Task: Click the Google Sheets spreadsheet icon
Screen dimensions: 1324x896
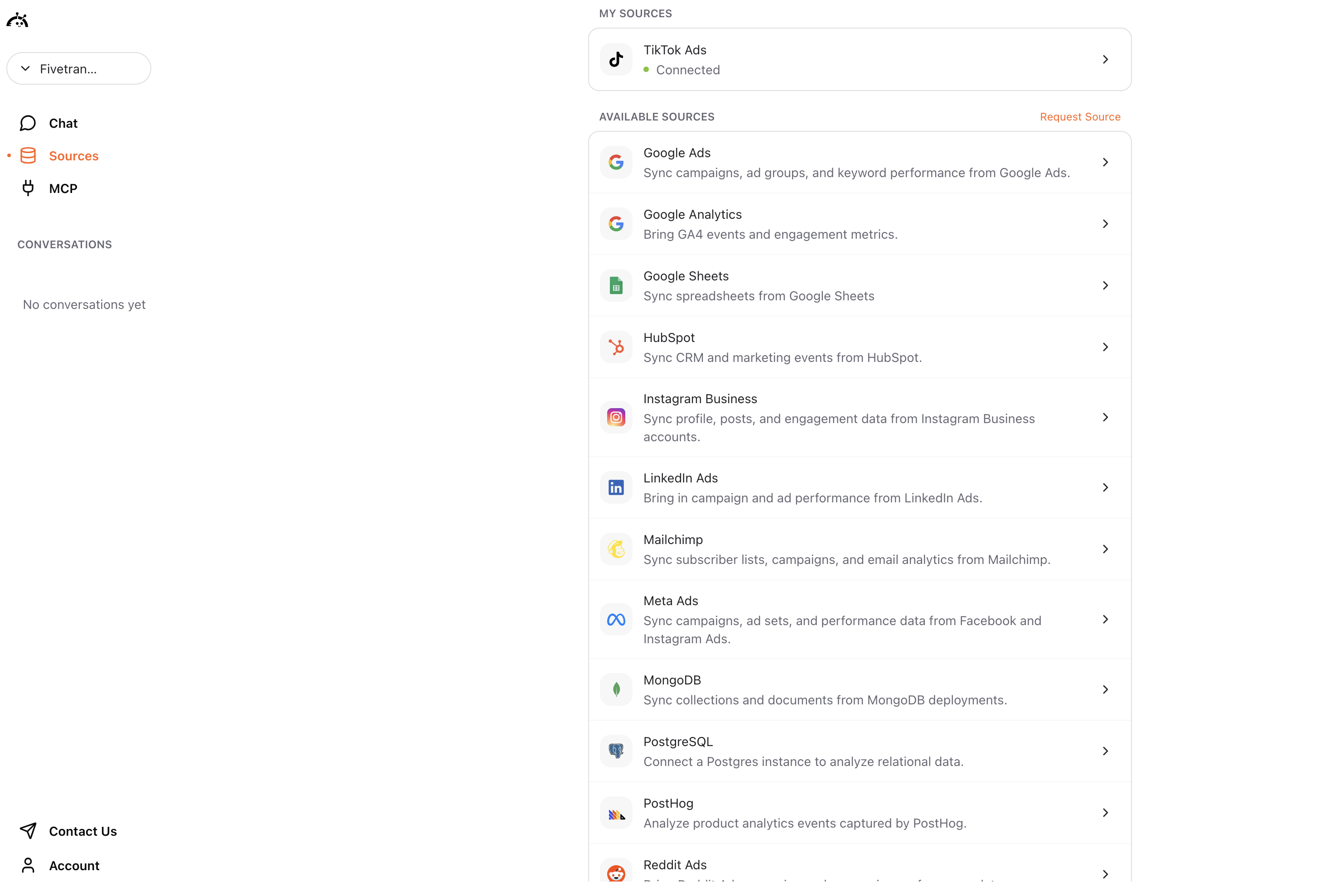Action: [616, 285]
